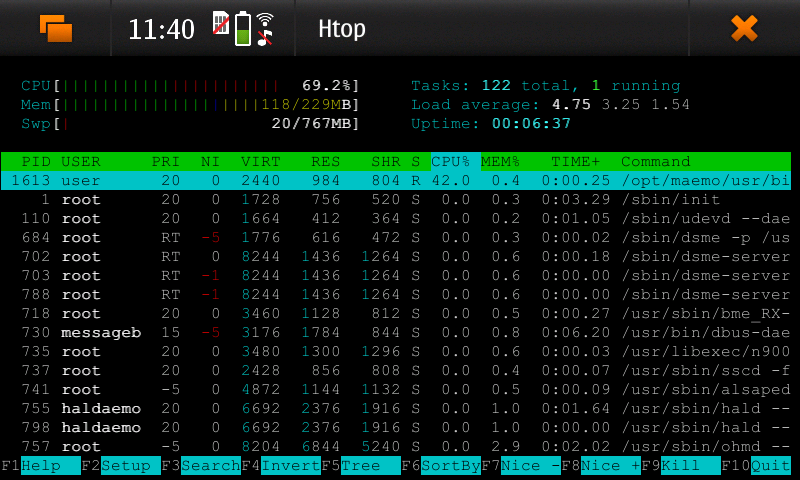Screen dimensions: 800x480
Task: Select the /sbin/udevd process row
Action: (x=396, y=218)
